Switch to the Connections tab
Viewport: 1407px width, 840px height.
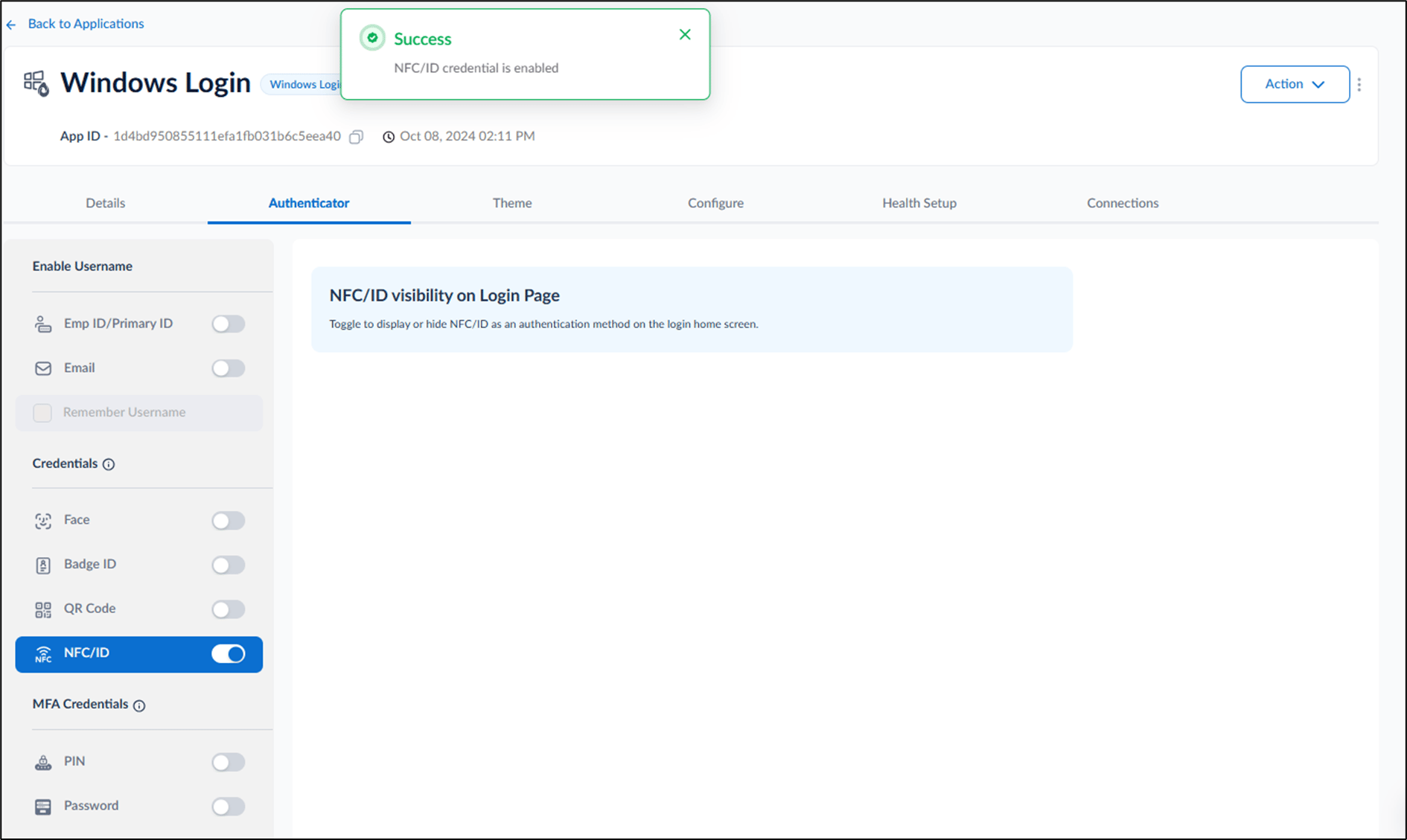coord(1123,202)
